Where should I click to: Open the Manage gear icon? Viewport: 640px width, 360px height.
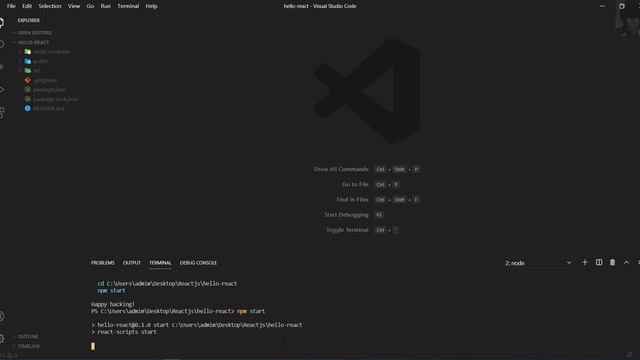(x=2, y=338)
